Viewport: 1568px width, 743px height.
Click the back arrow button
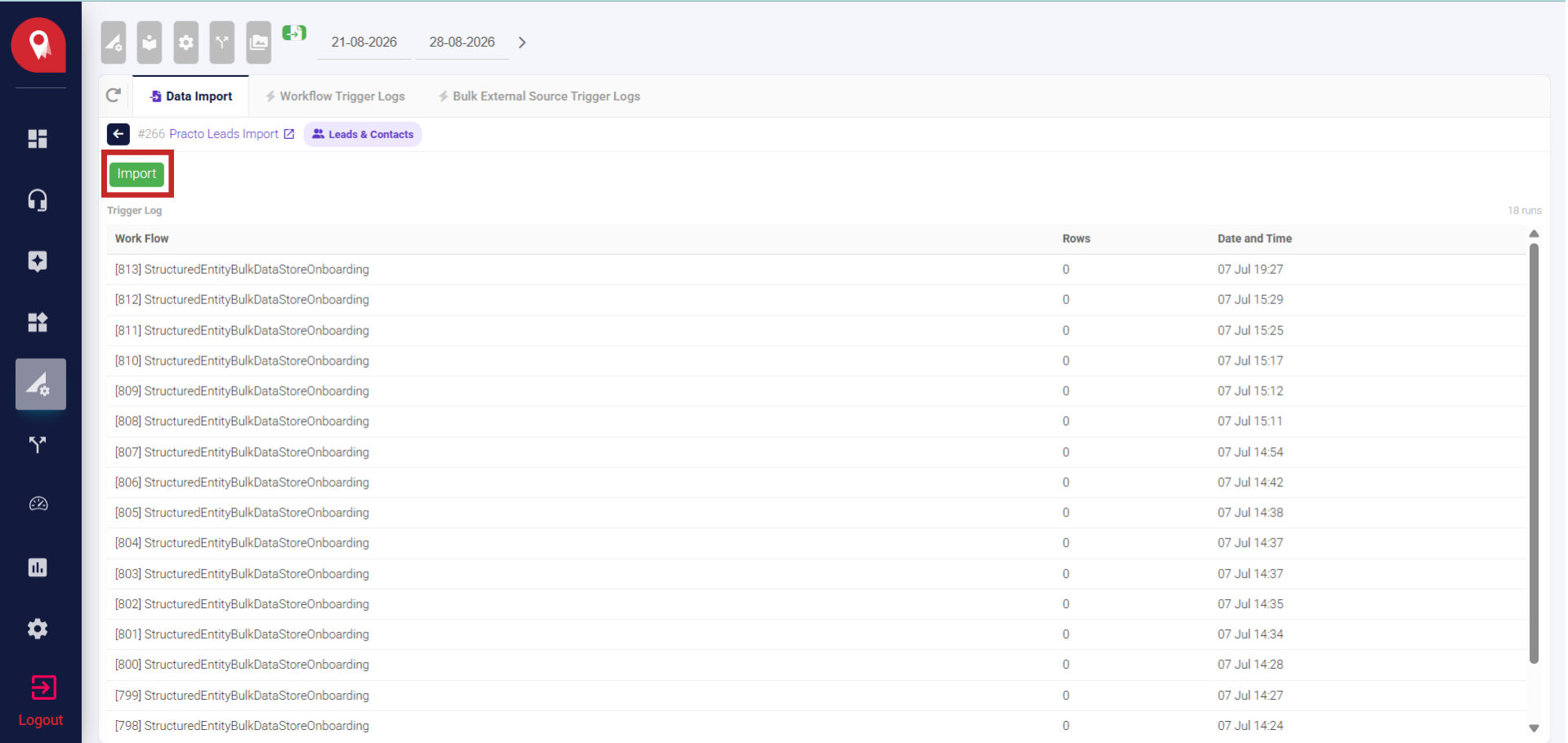[x=118, y=134]
